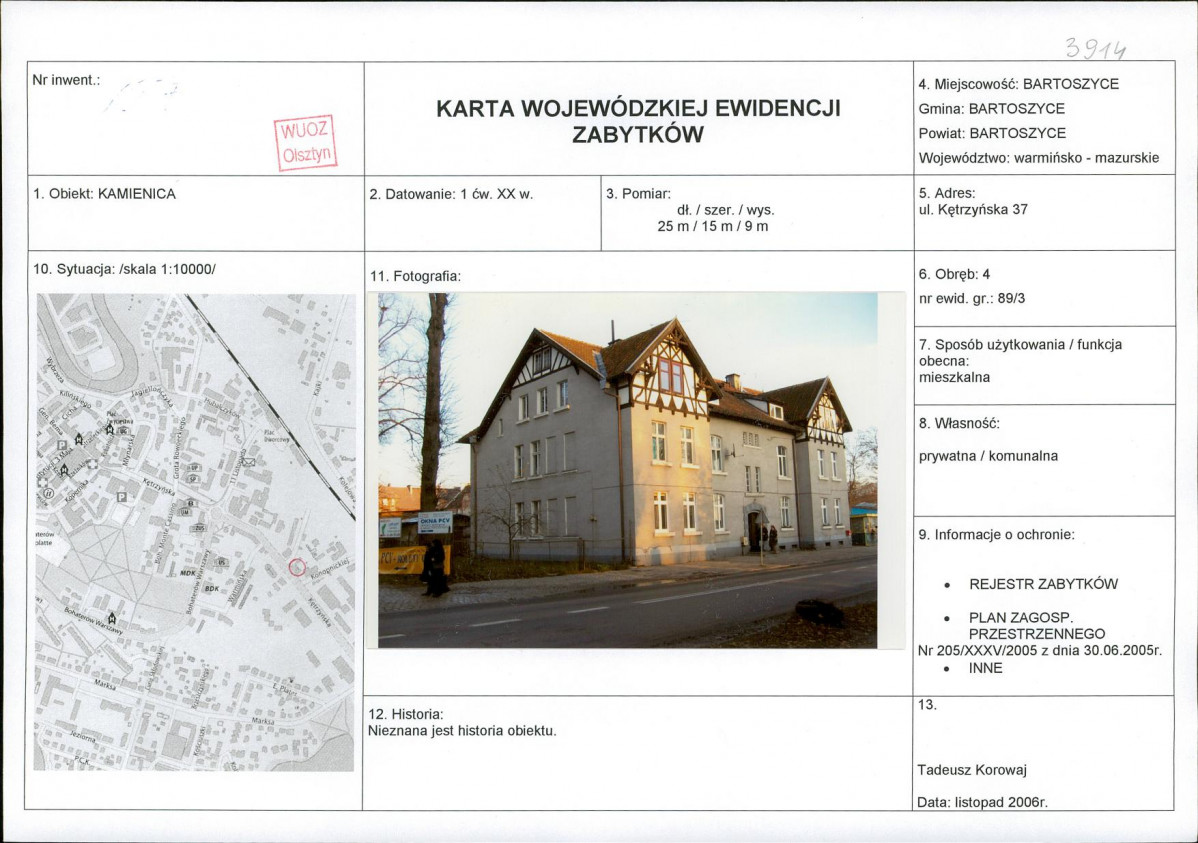Viewport: 1198px width, 843px height.
Task: Click the OKNA PCV sign in the photo
Action: coord(435,522)
